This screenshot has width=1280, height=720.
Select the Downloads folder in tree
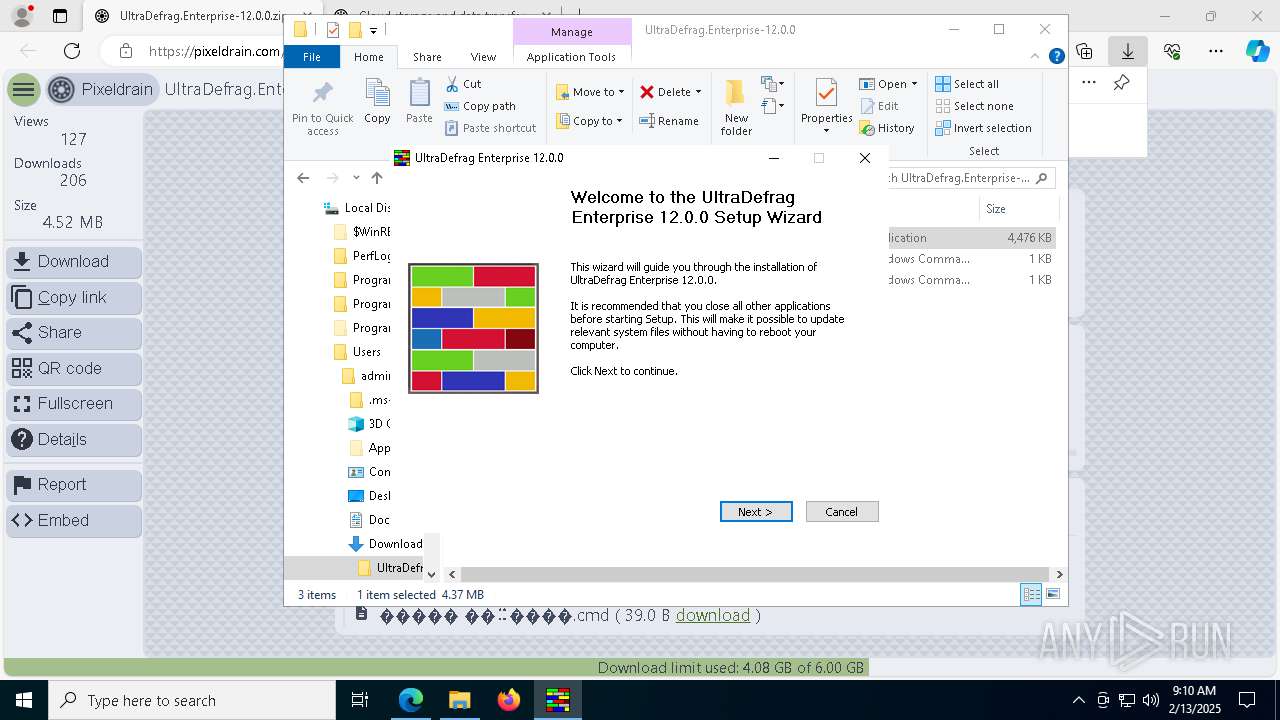click(385, 544)
